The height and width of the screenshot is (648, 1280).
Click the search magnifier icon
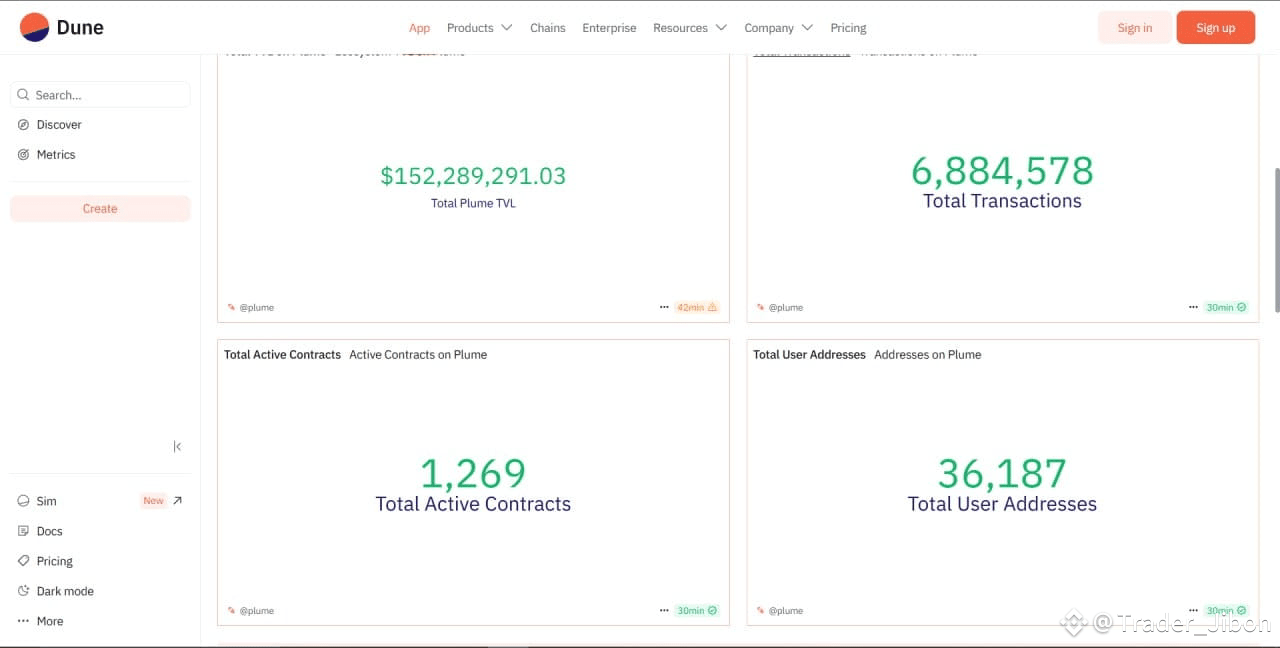tap(24, 95)
